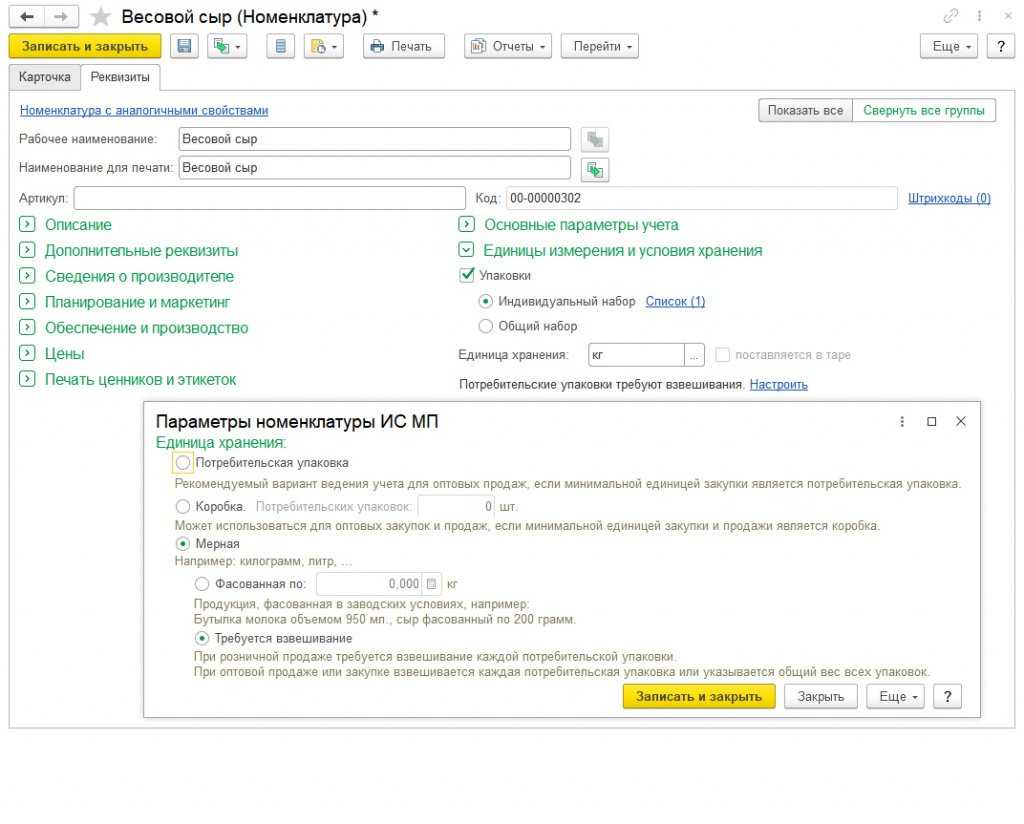Open the Перейти menu
Image resolution: width=1024 pixels, height=824 pixels.
point(599,46)
